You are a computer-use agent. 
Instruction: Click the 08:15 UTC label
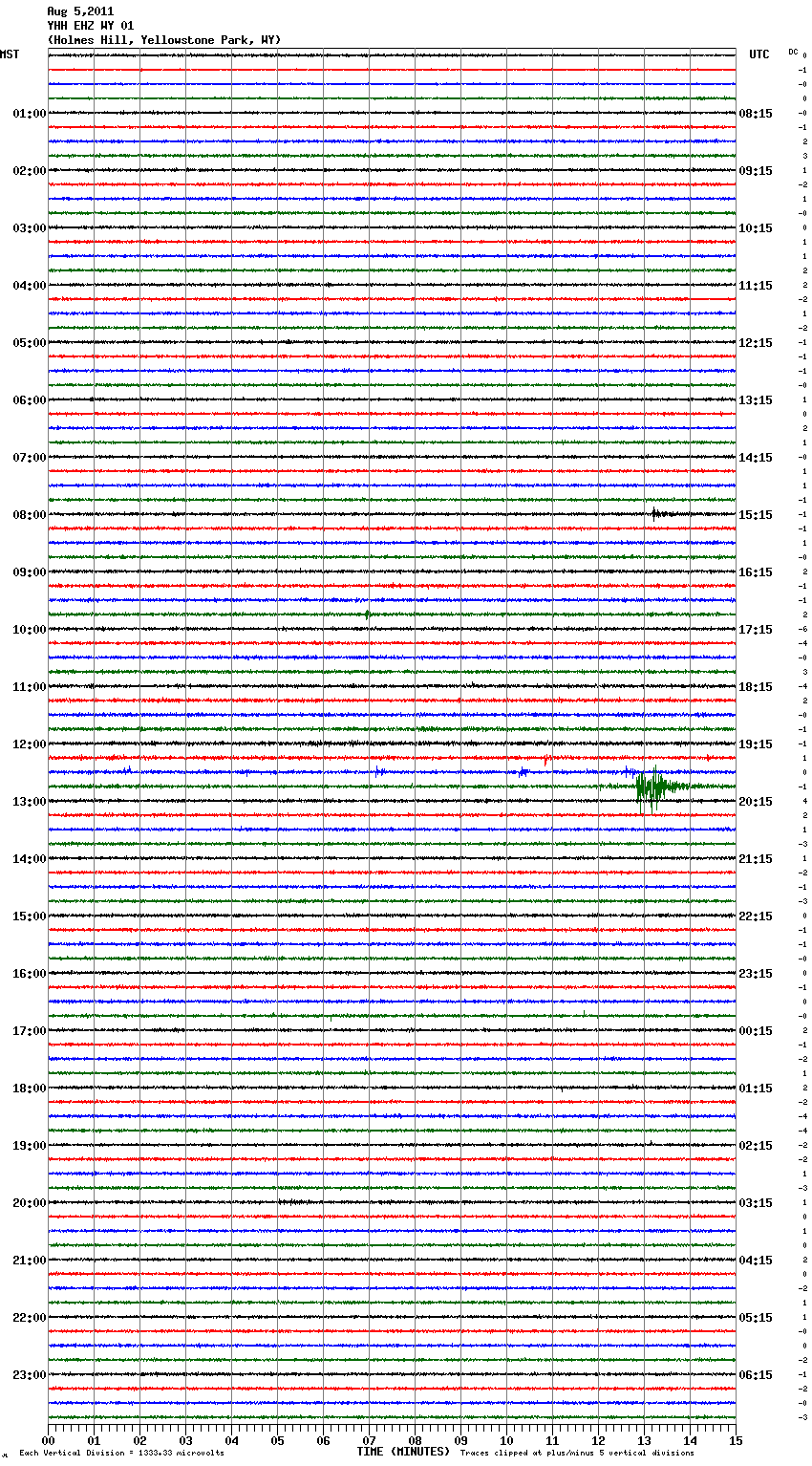coord(756,114)
